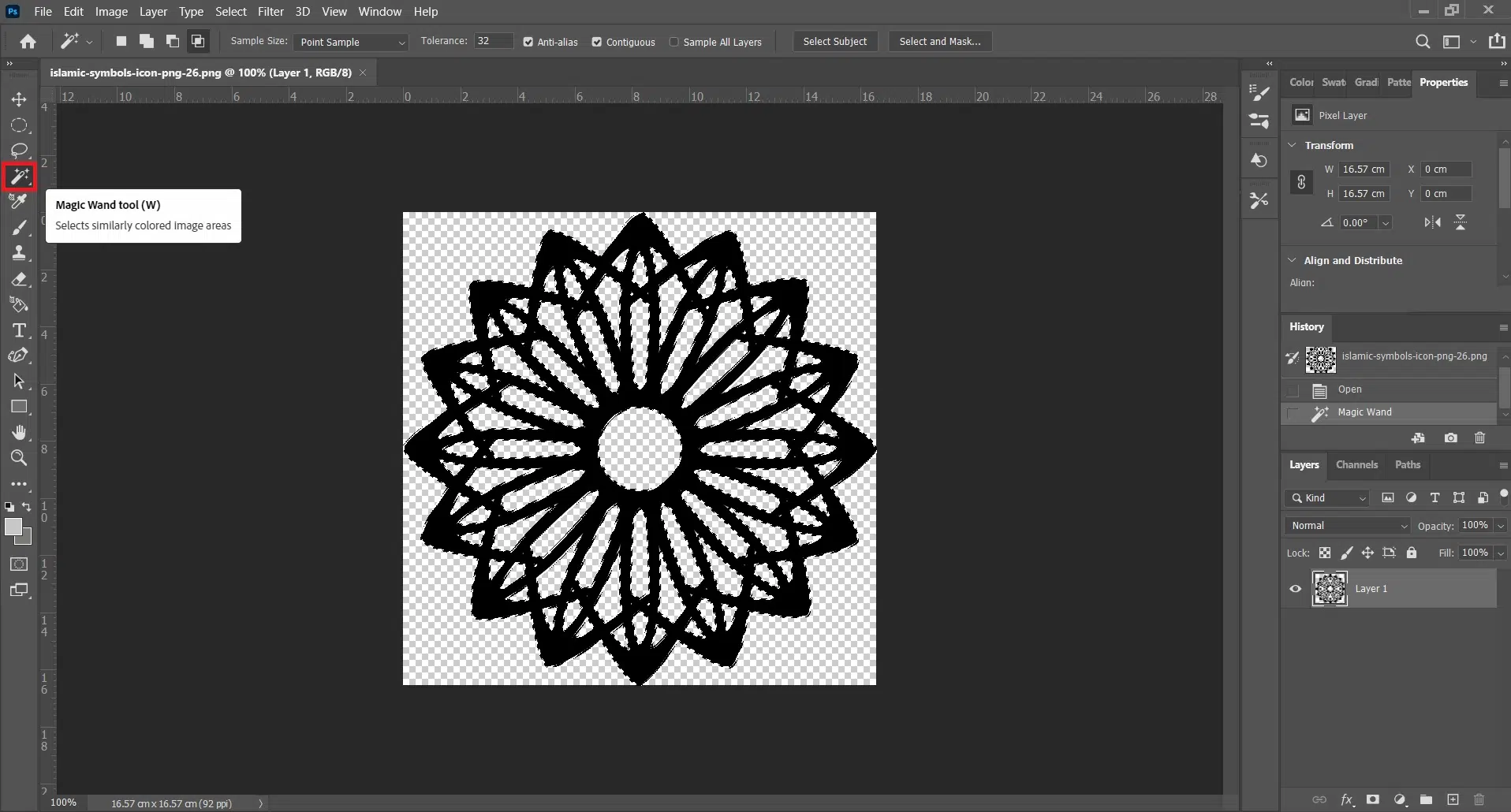Uncheck the Contiguous option
1511x812 pixels.
coord(597,42)
